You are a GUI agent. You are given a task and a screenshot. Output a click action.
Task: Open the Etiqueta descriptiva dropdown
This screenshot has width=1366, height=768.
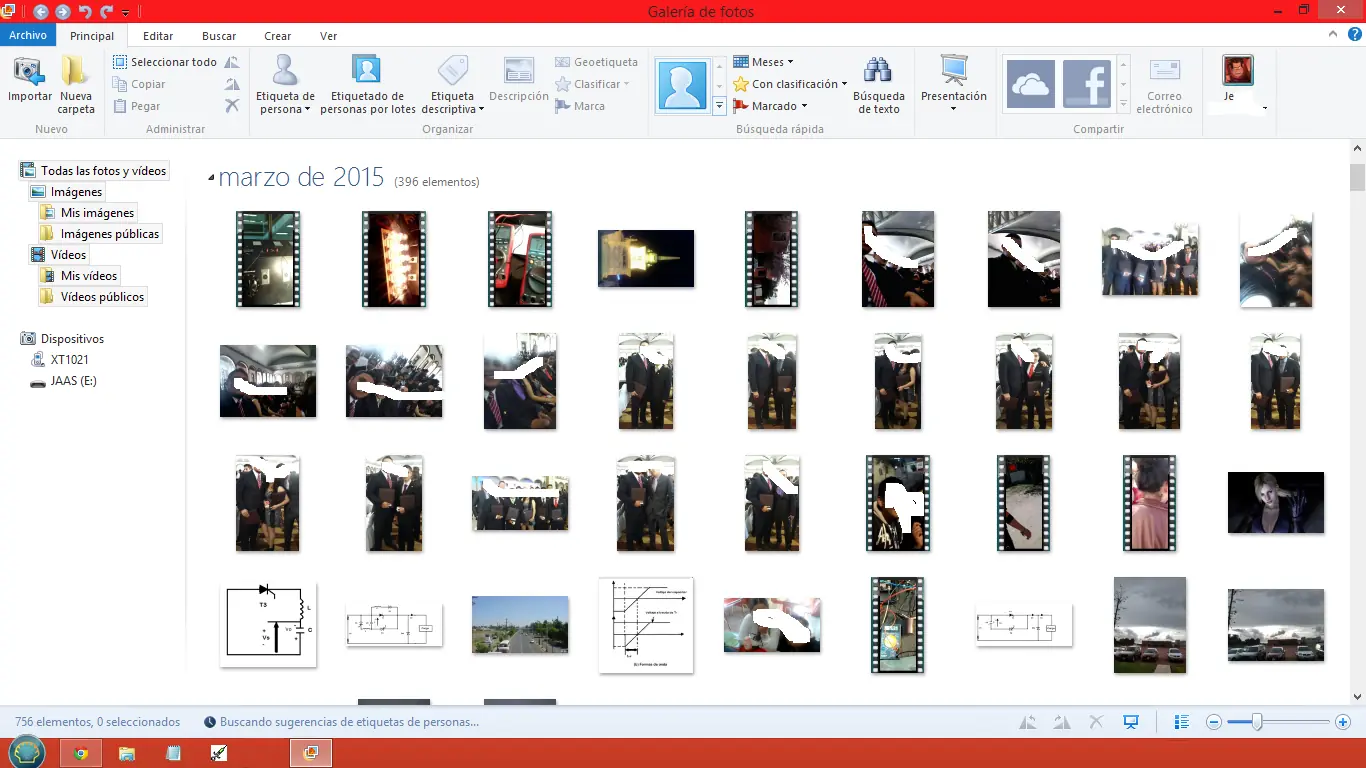pyautogui.click(x=452, y=85)
